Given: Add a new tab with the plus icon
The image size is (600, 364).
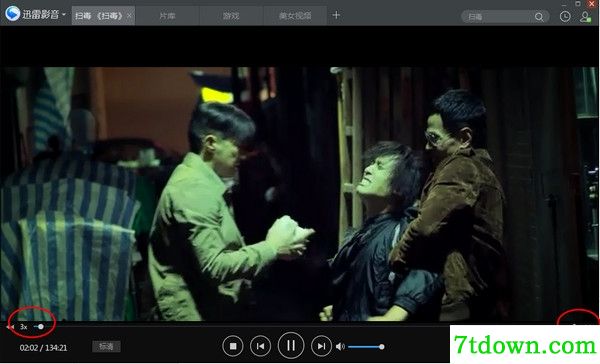Looking at the screenshot, I should [336, 15].
